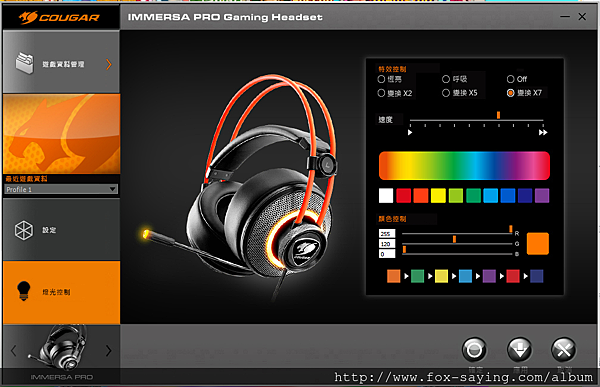Click the R value input field
The image size is (600, 387).
(x=387, y=234)
